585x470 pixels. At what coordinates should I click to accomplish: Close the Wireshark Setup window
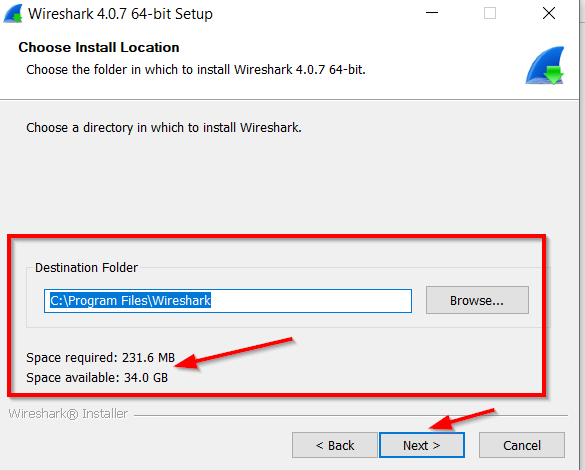(x=549, y=13)
